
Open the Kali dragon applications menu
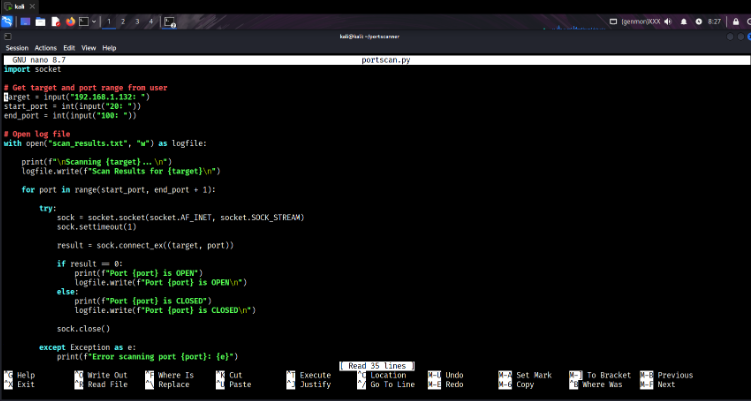tap(7, 22)
